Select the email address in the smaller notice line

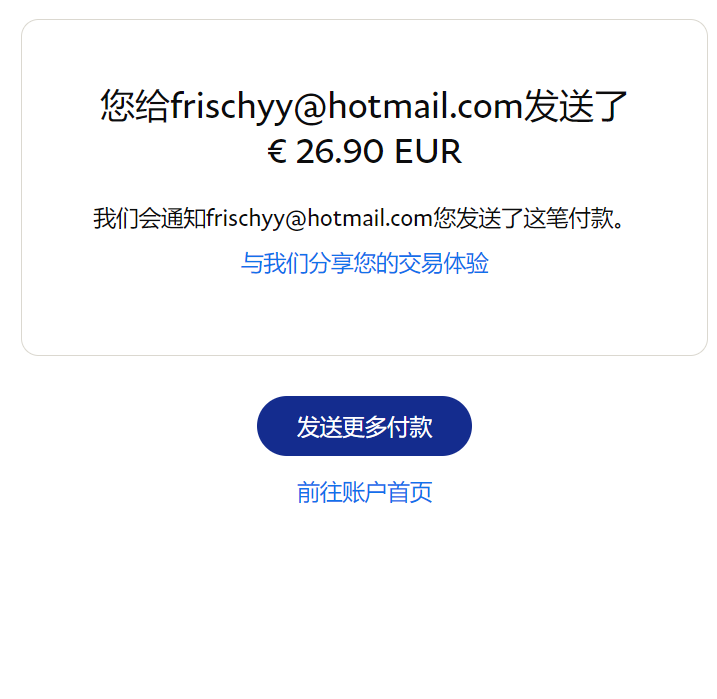point(320,219)
